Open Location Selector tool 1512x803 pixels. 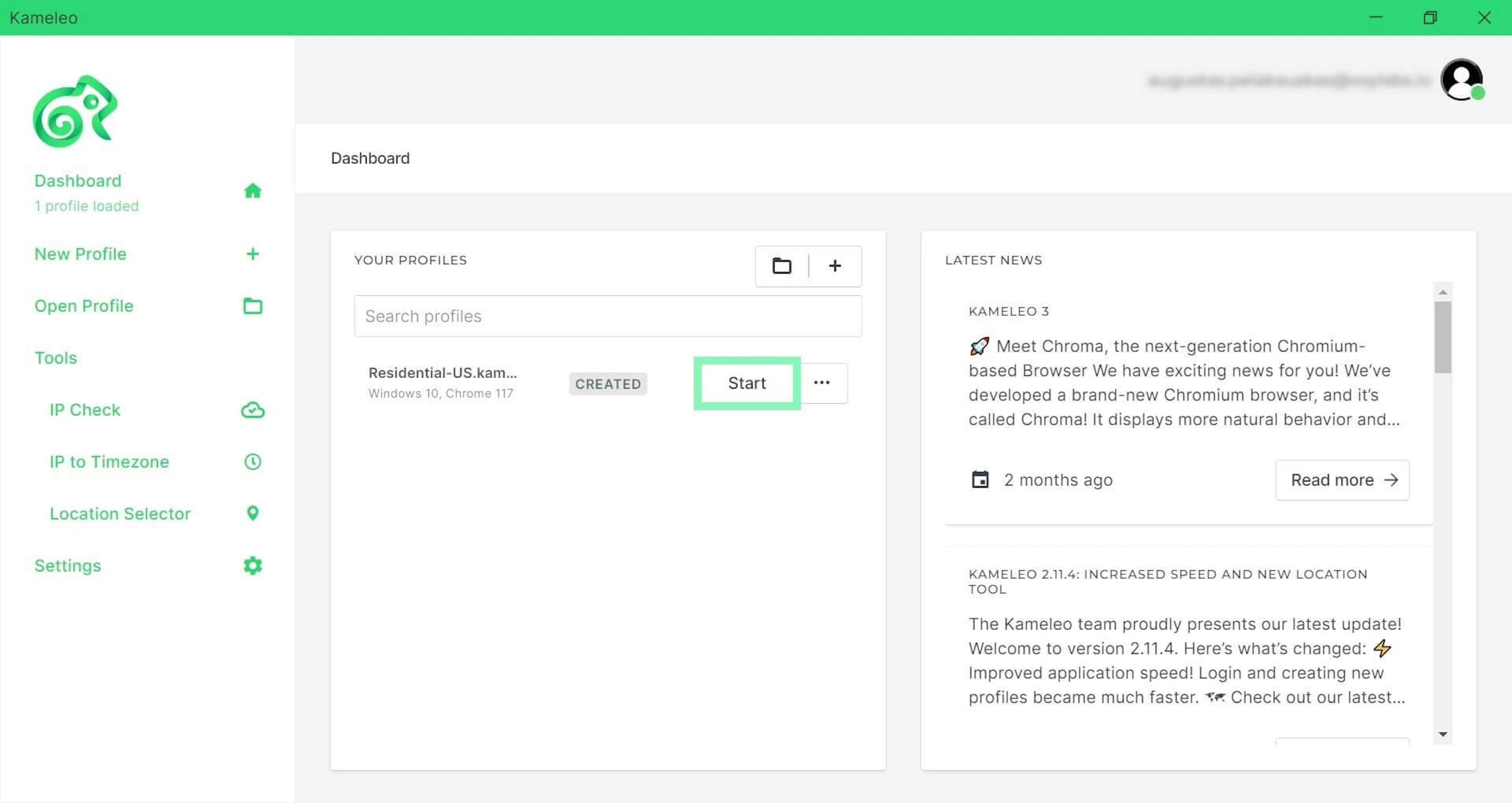[x=120, y=514]
